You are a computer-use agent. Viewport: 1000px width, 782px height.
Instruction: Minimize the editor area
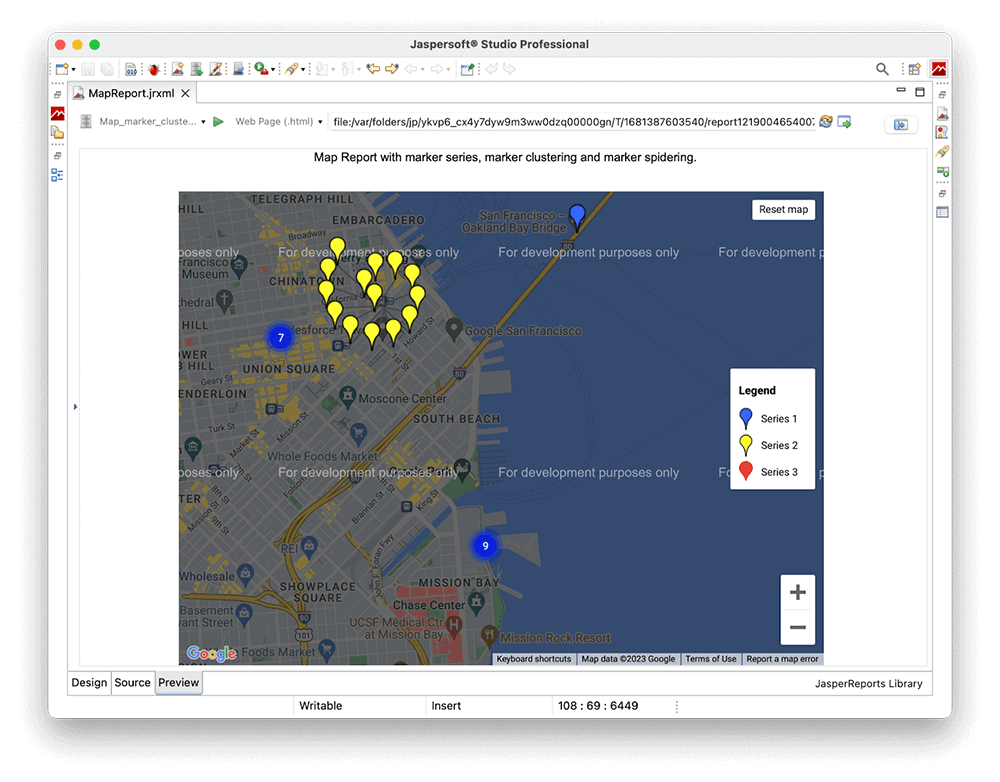(901, 91)
